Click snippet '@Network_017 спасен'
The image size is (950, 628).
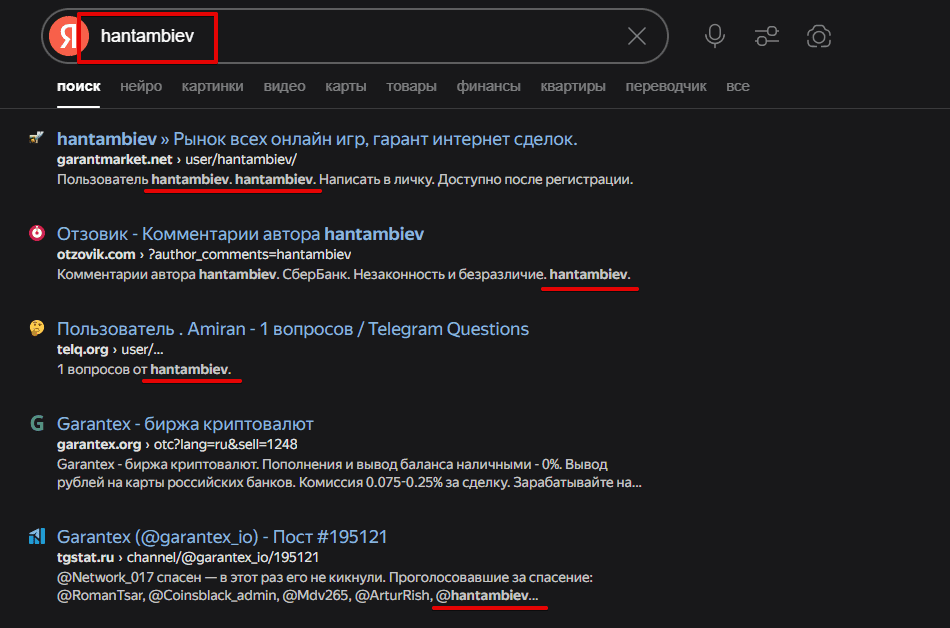325,587
